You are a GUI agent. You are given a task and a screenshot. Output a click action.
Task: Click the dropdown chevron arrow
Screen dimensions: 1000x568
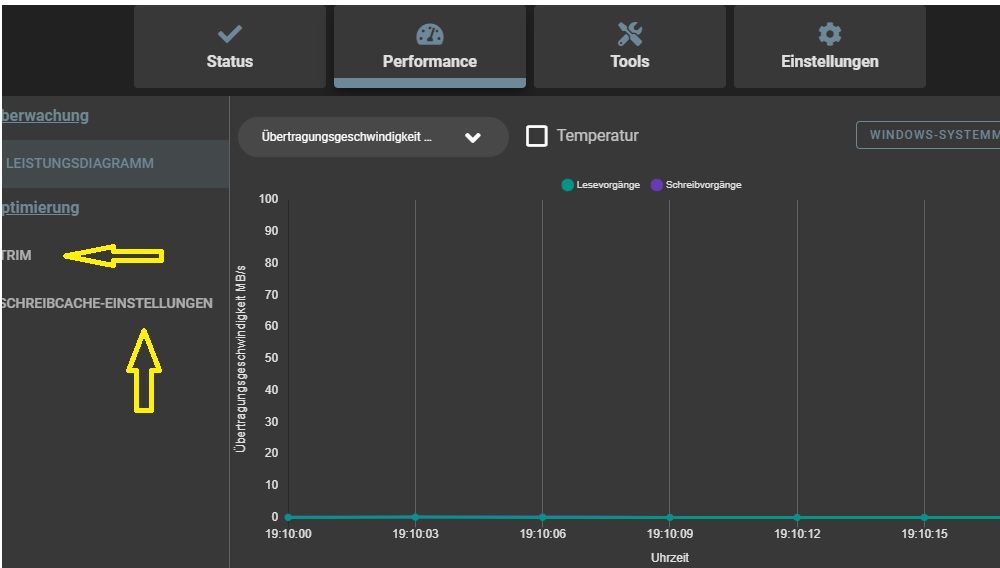[473, 138]
